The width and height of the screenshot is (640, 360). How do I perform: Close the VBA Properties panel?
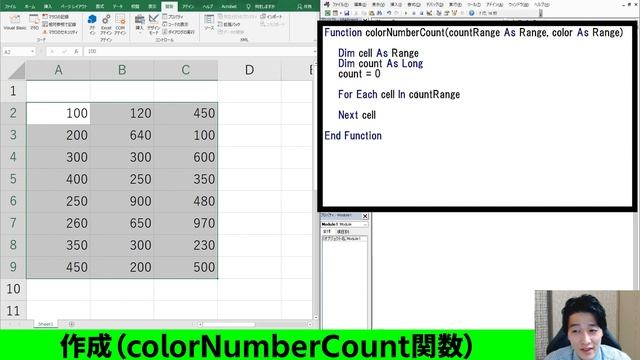[365, 216]
